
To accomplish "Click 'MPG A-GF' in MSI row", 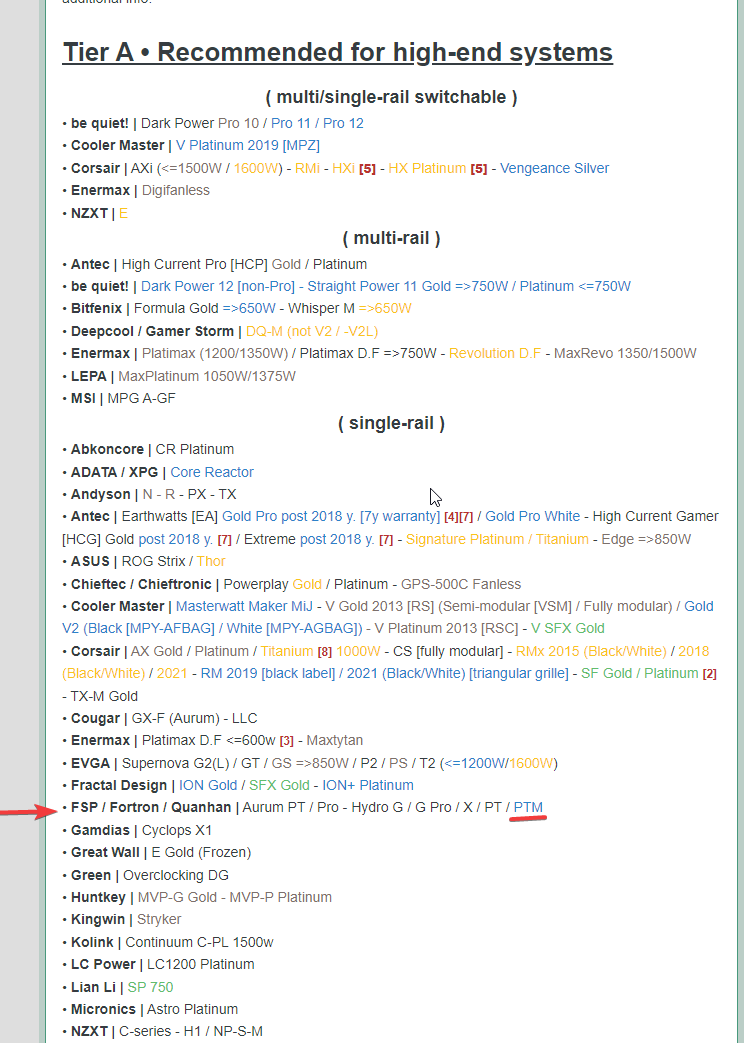I will pyautogui.click(x=142, y=398).
